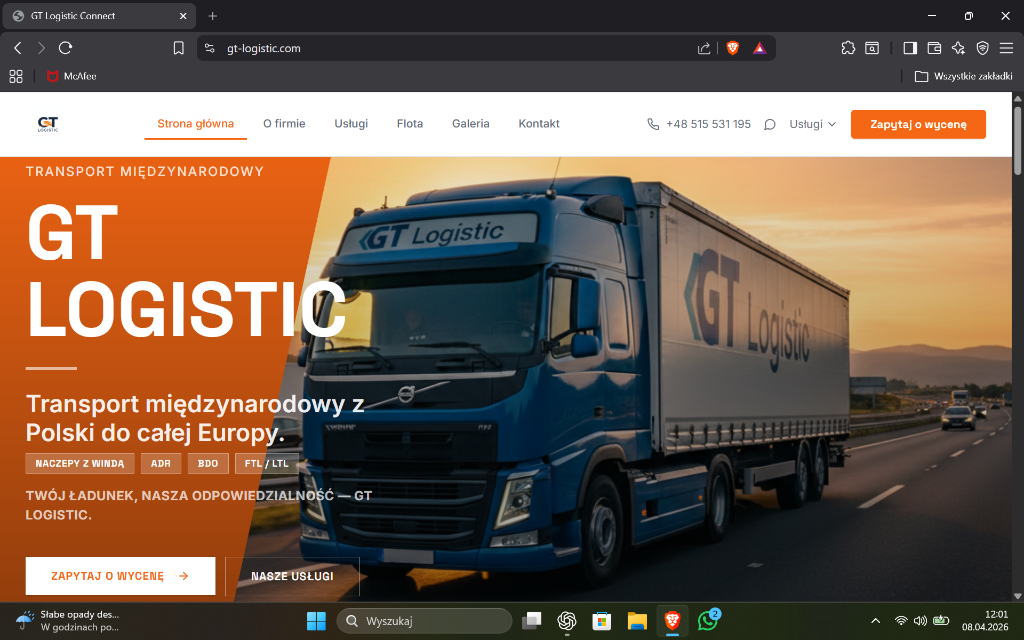Go to Strona główna nav item

pyautogui.click(x=195, y=123)
